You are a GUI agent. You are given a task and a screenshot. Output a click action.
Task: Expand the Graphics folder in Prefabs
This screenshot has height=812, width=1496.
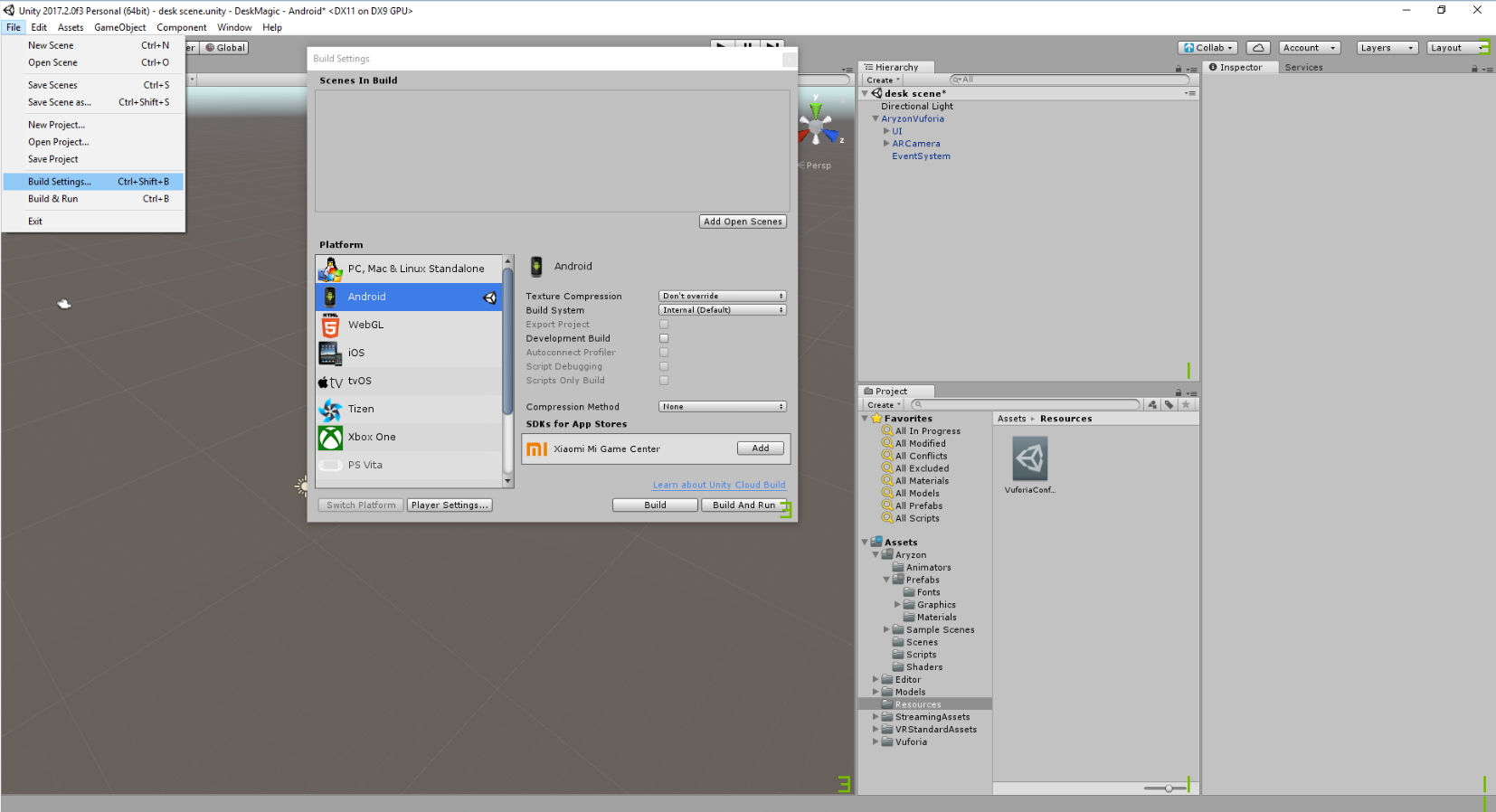897,605
